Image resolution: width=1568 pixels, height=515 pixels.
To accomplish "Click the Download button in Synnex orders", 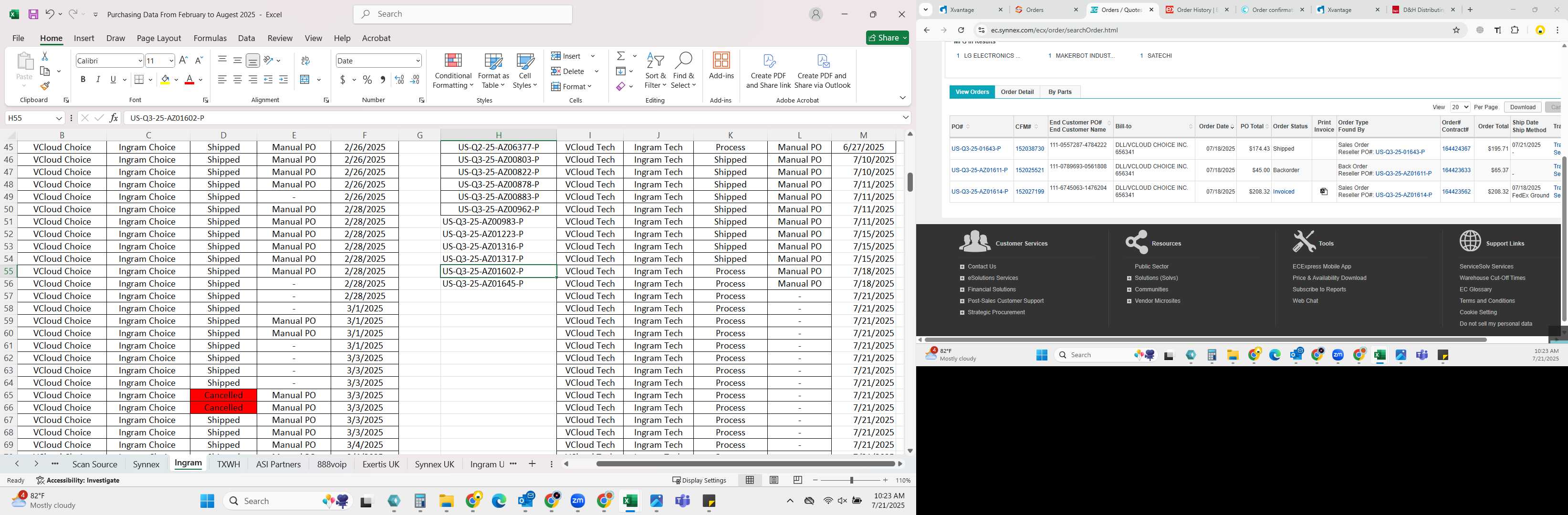I will [x=1522, y=107].
